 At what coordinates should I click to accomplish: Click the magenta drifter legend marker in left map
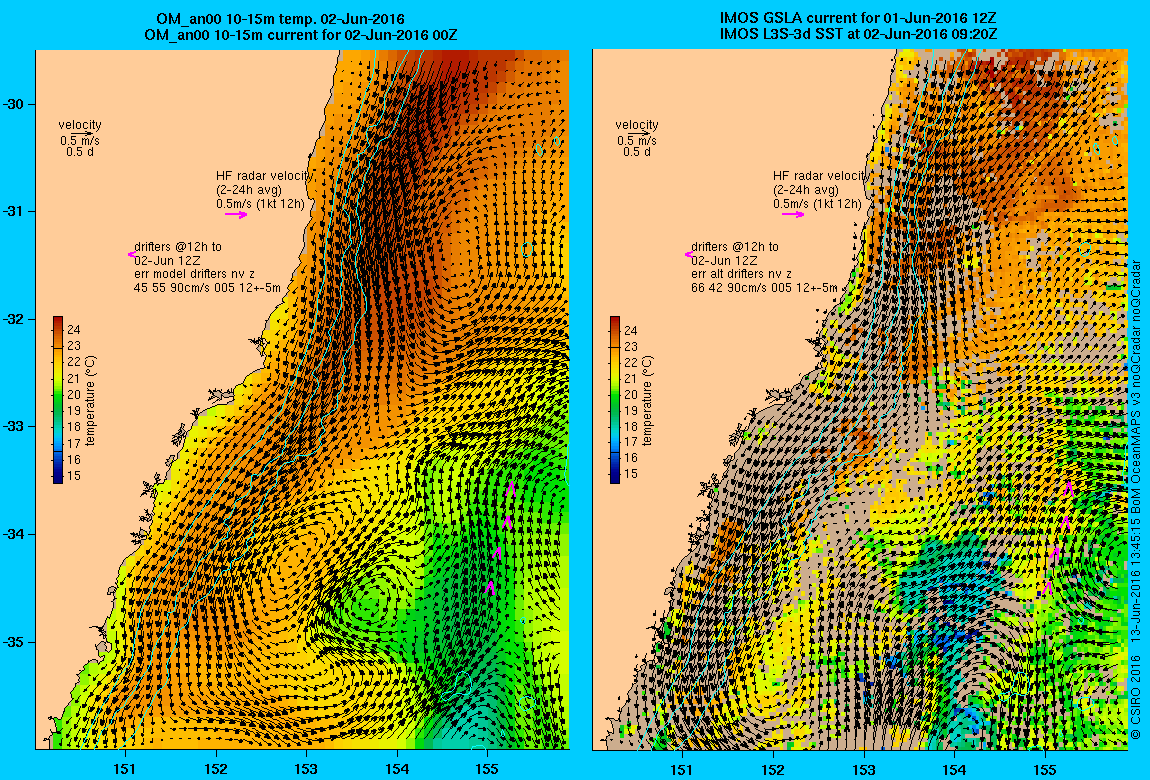[131, 254]
